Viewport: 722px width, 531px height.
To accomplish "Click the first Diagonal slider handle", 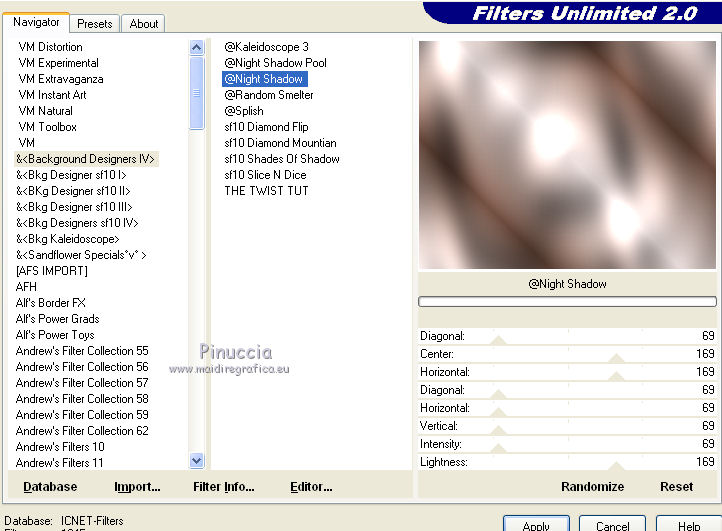I will pos(498,341).
